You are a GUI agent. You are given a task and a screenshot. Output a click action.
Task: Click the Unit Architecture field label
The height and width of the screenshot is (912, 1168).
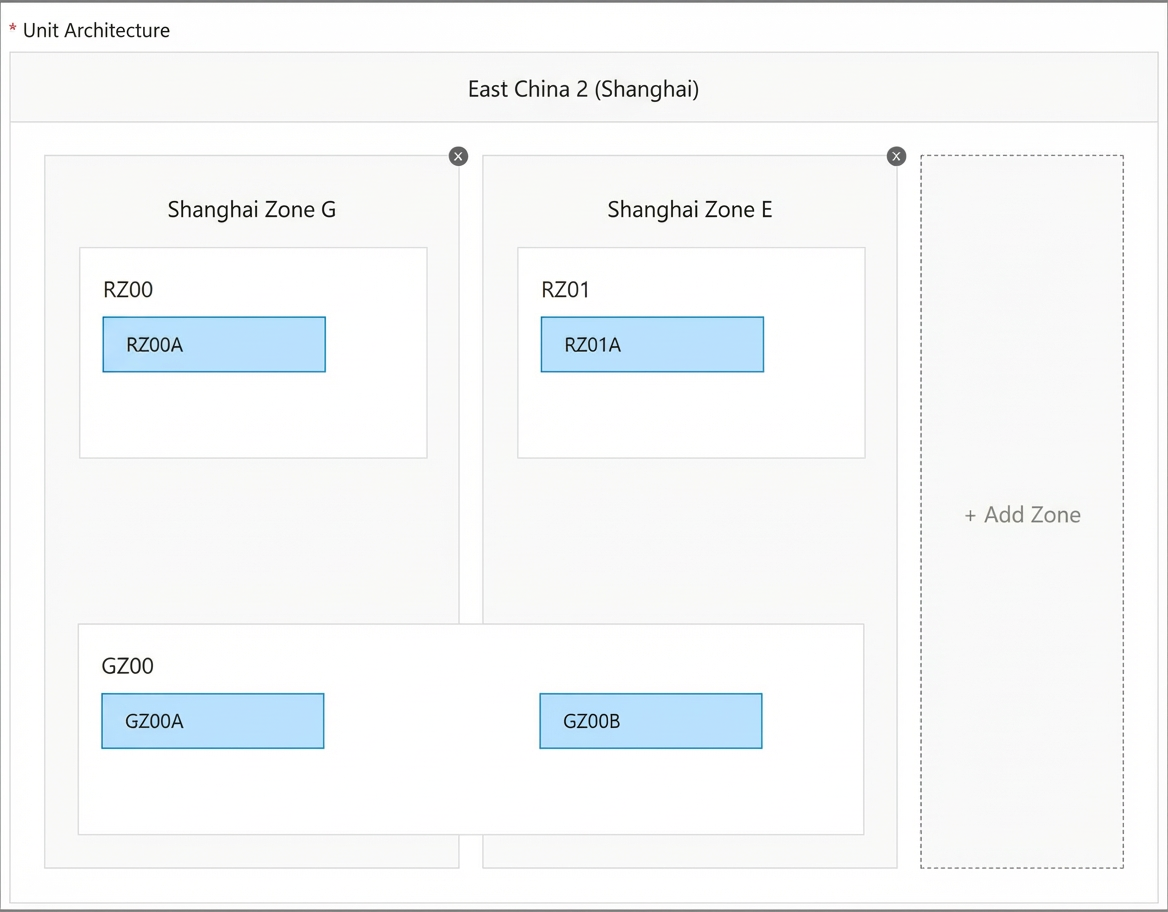click(x=97, y=30)
